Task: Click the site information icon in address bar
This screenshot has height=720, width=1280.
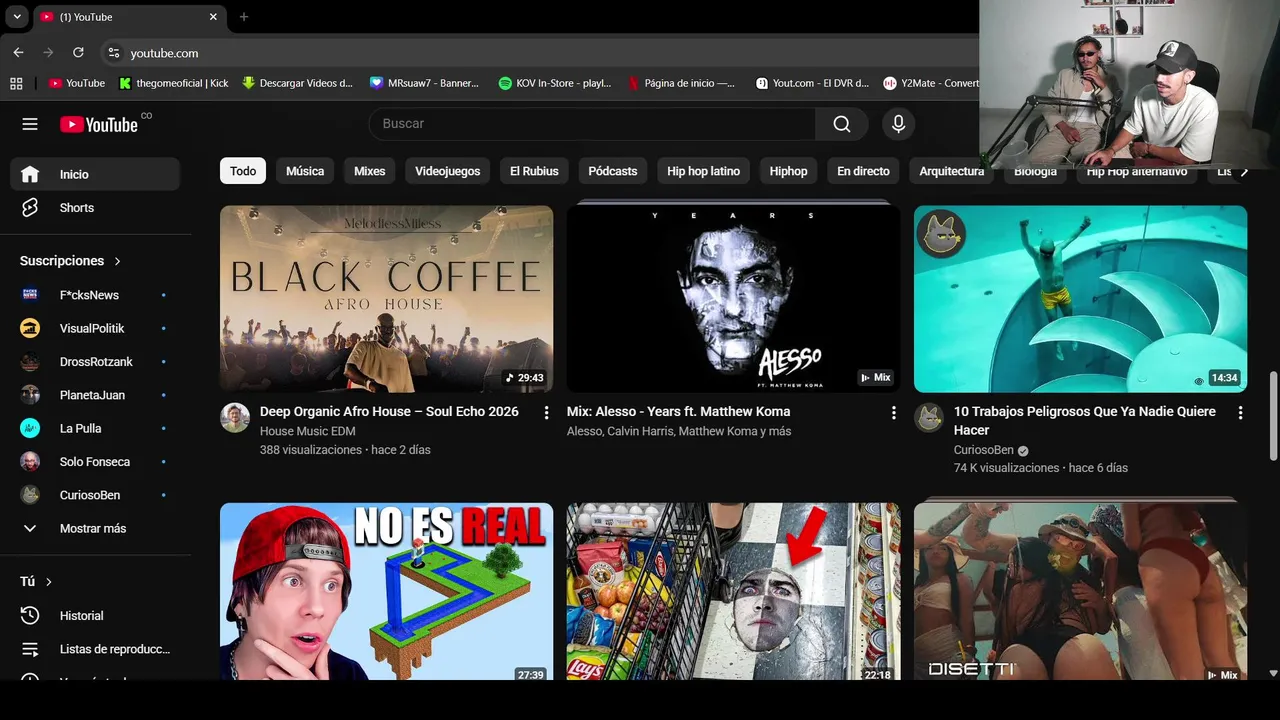Action: 114,53
